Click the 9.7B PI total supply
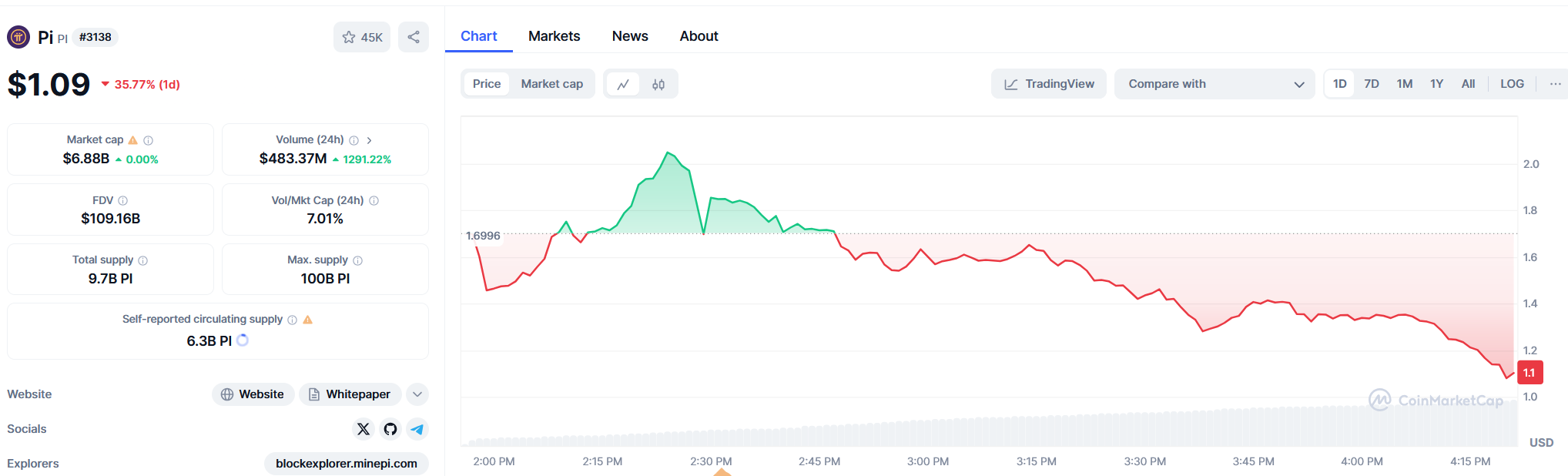This screenshot has height=476, width=1568. pos(111,279)
